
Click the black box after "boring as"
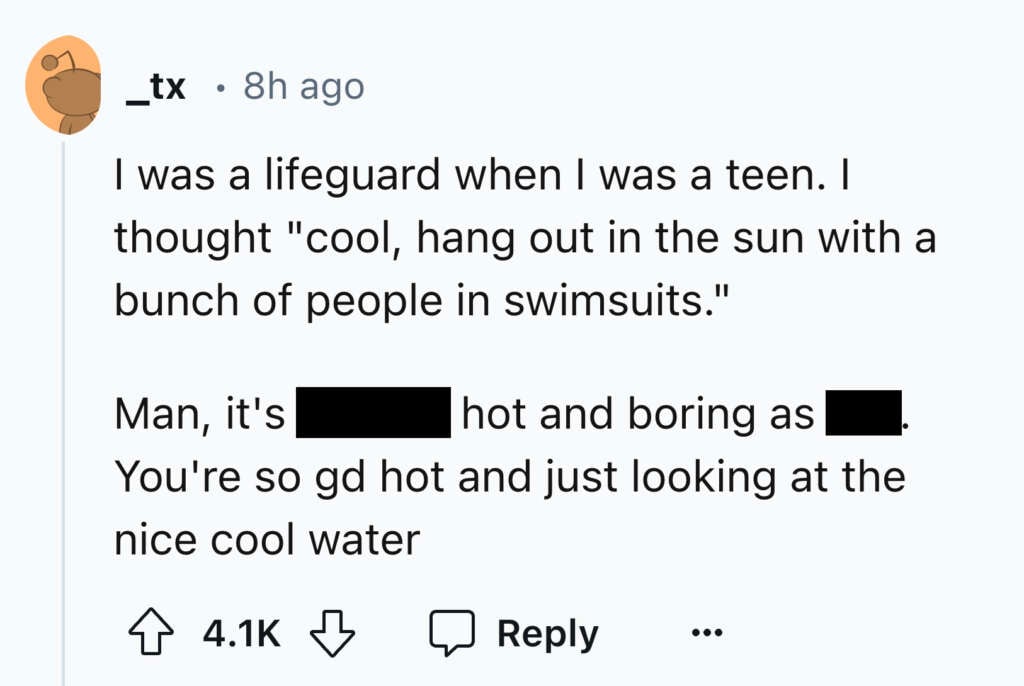click(864, 414)
